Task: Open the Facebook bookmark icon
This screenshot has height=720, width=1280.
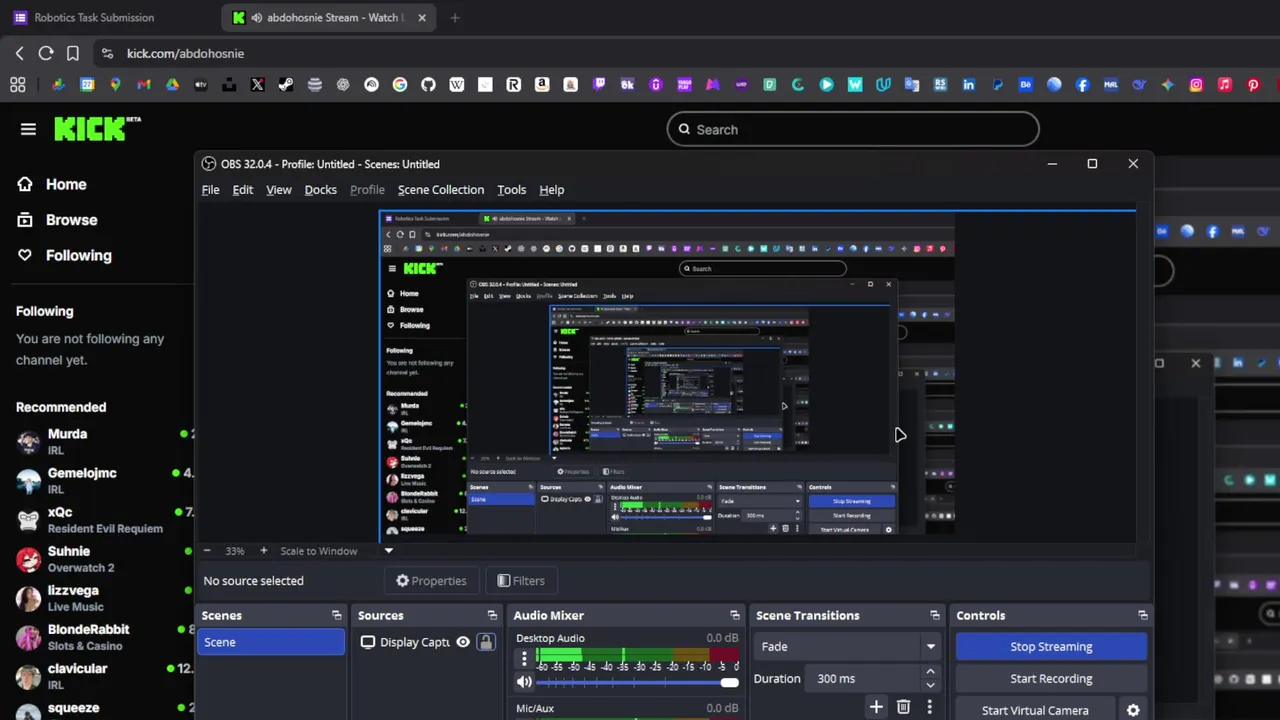Action: point(1082,85)
